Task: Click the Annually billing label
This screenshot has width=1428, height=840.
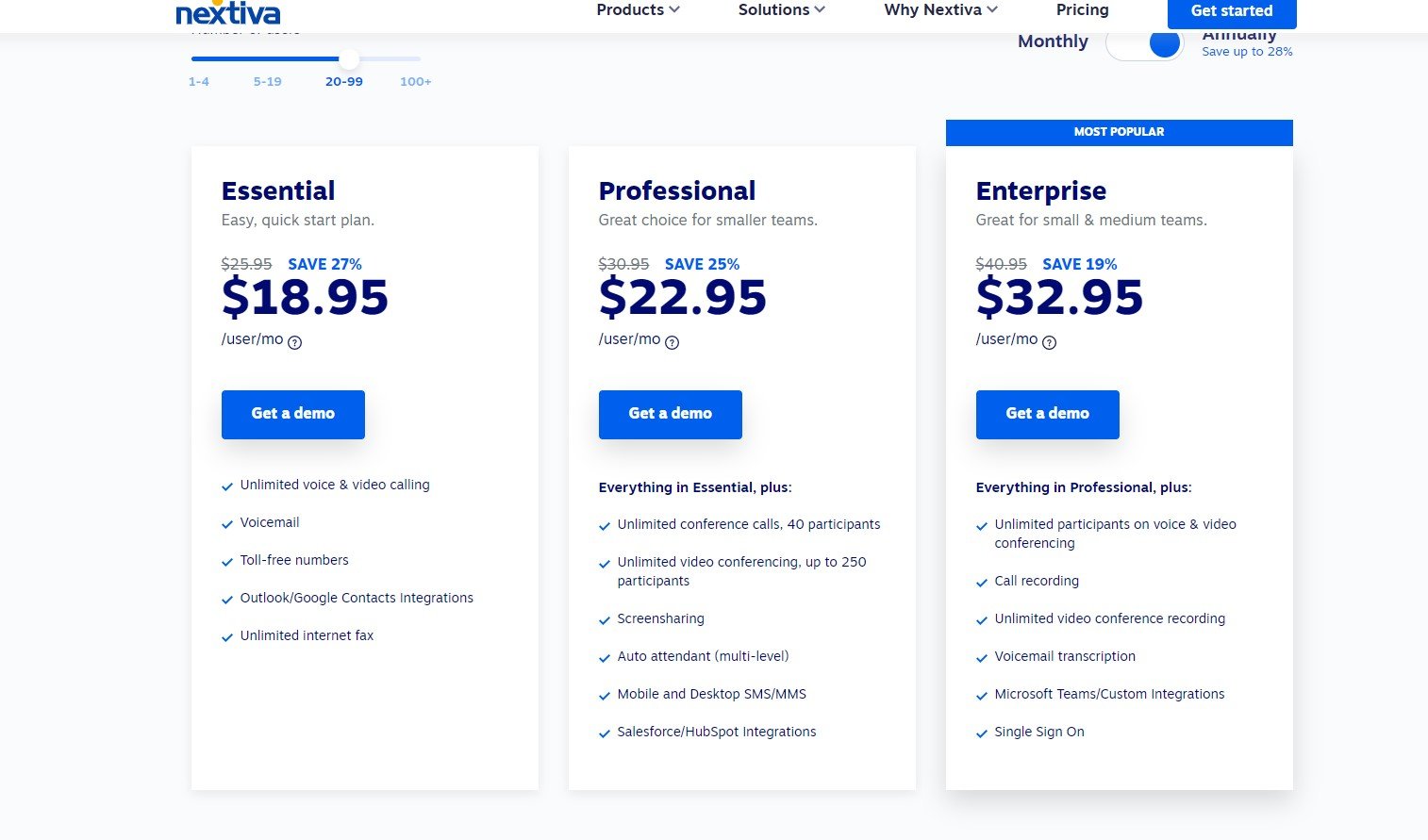Action: [x=1238, y=34]
